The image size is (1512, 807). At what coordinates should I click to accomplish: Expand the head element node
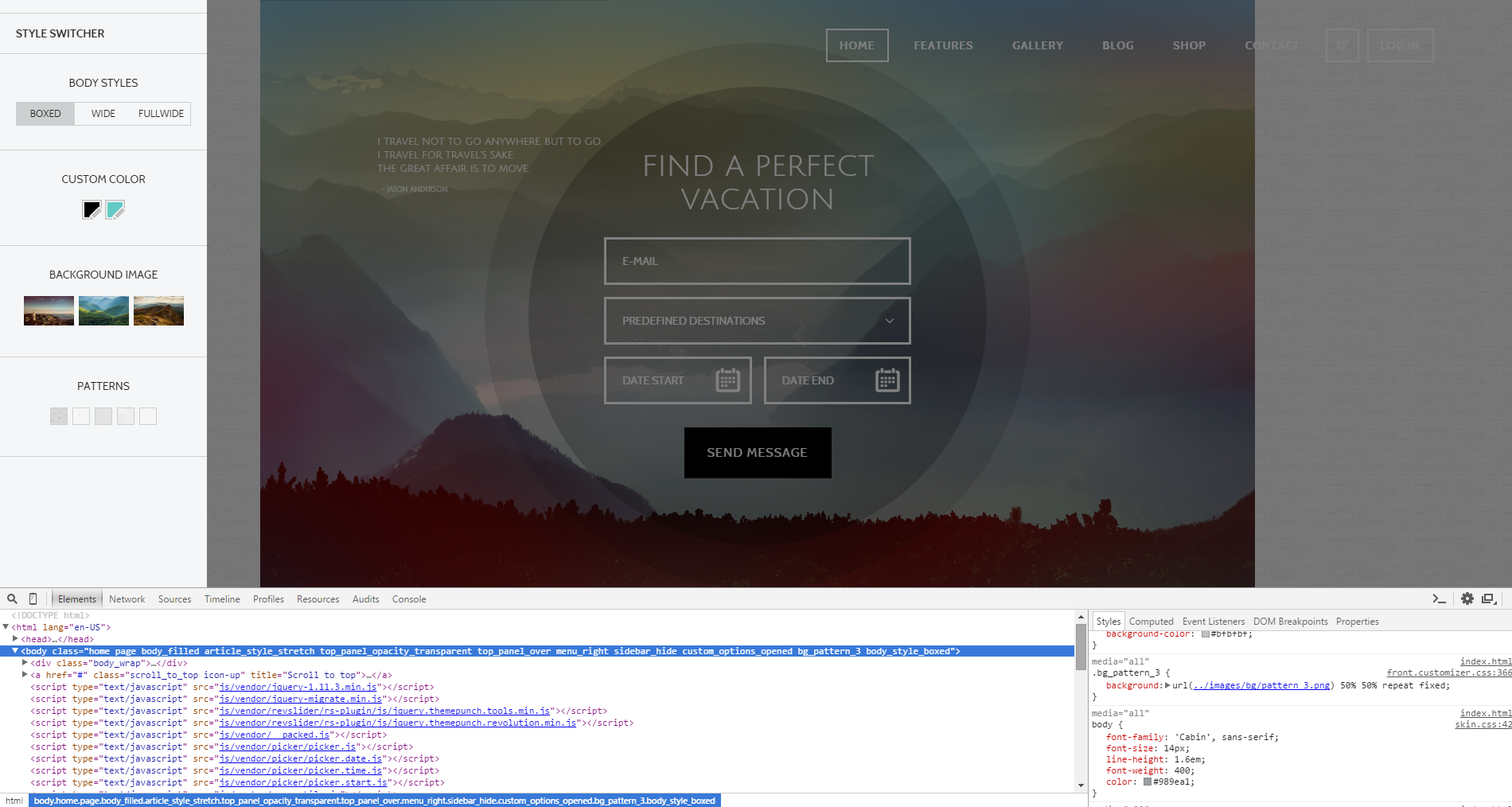click(16, 639)
